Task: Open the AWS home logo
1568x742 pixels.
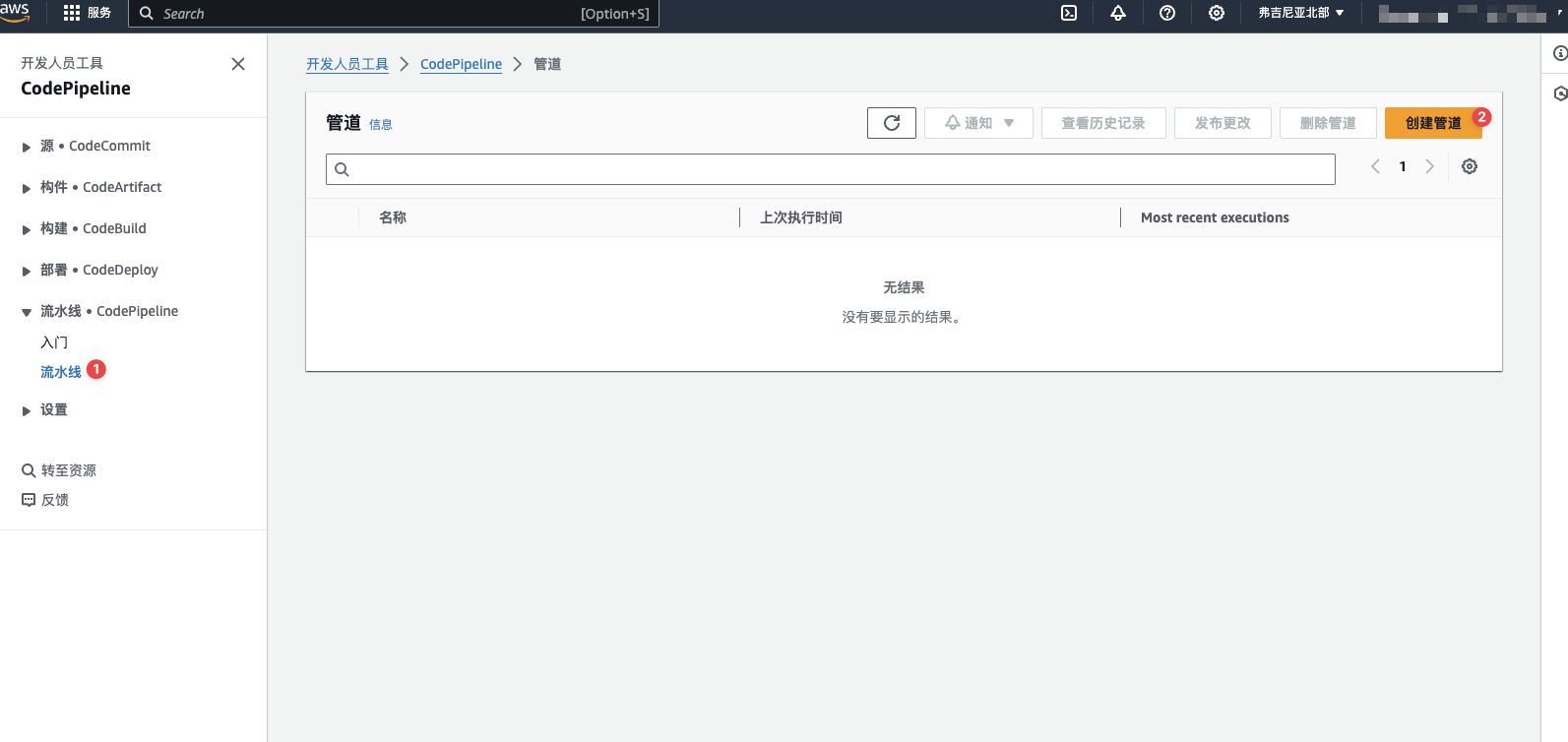Action: click(x=15, y=12)
